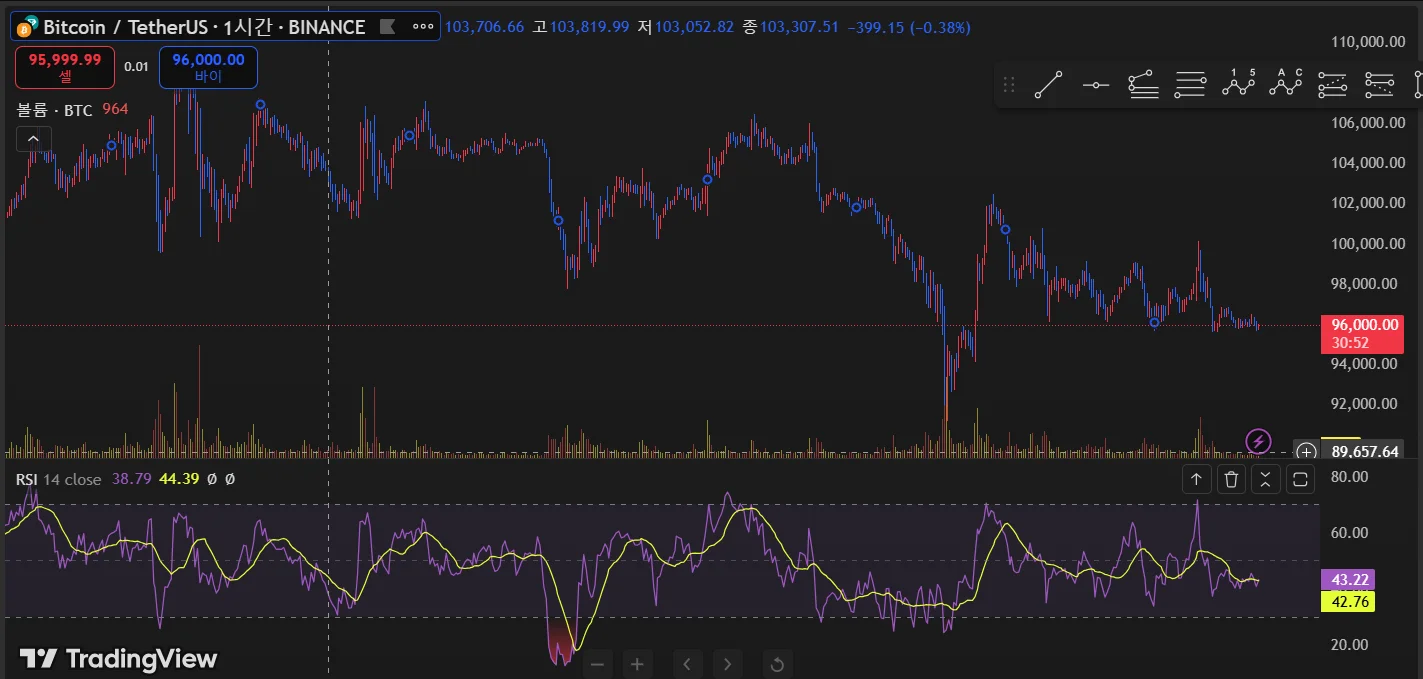Pick the Elliott Impulse Wave 1-5 tool

click(x=1238, y=84)
